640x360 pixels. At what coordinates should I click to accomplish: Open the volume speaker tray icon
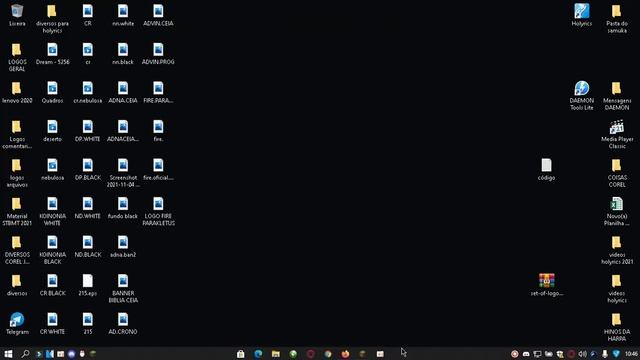coord(582,354)
